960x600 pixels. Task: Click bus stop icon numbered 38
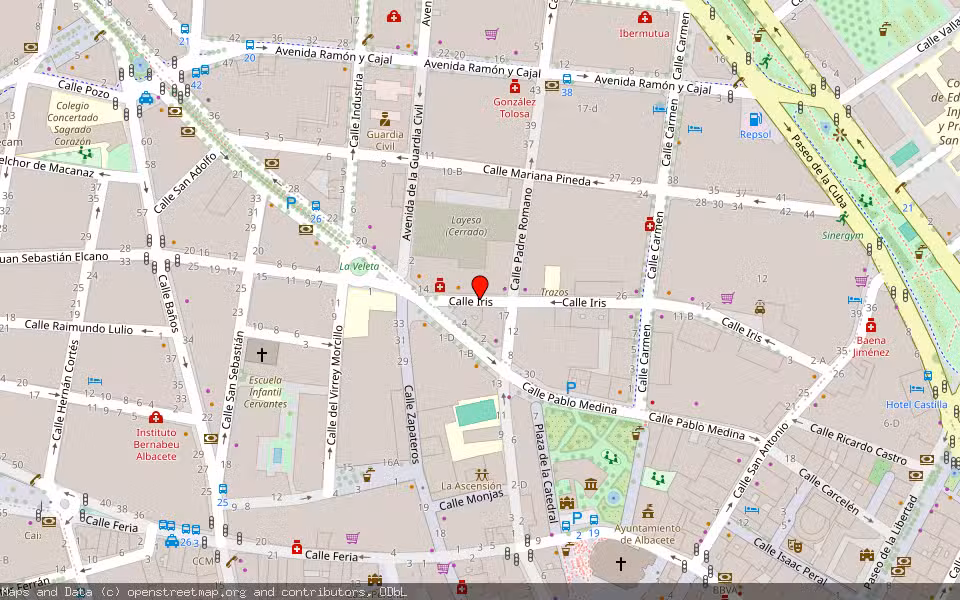pyautogui.click(x=567, y=79)
